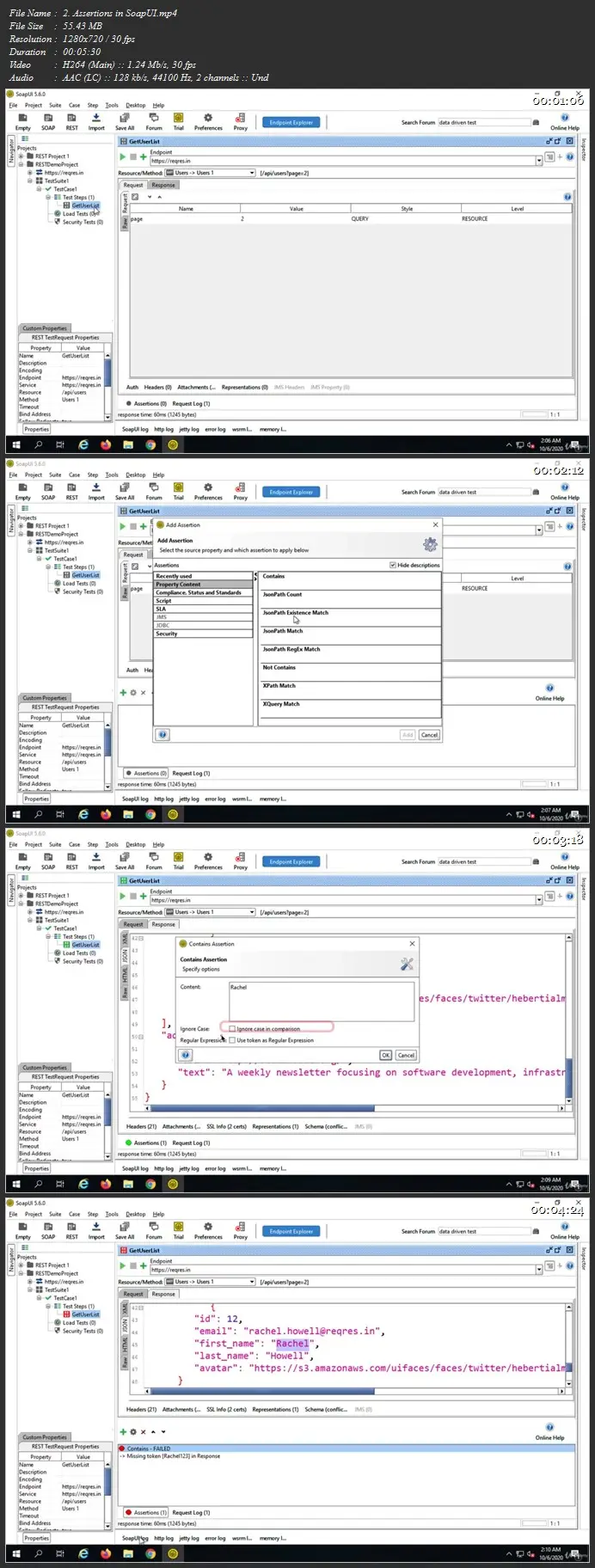This screenshot has height=1568, width=595.
Task: Open endpoint dropdown arrow in 00:01:06 frame
Action: tap(539, 160)
